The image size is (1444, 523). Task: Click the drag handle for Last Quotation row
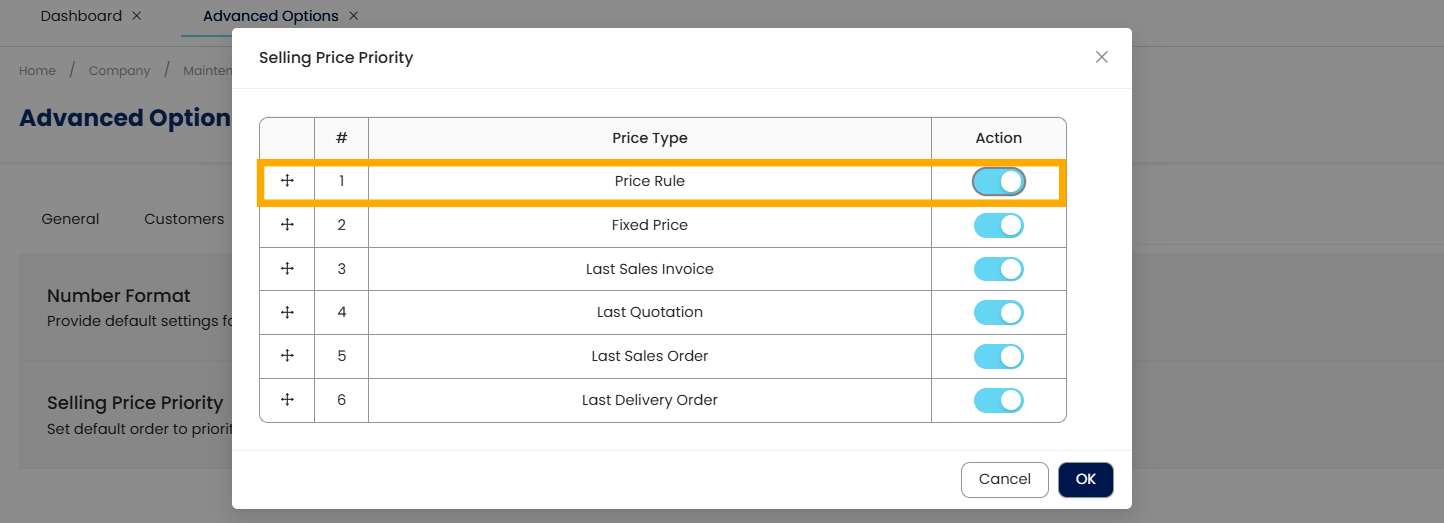(x=287, y=312)
